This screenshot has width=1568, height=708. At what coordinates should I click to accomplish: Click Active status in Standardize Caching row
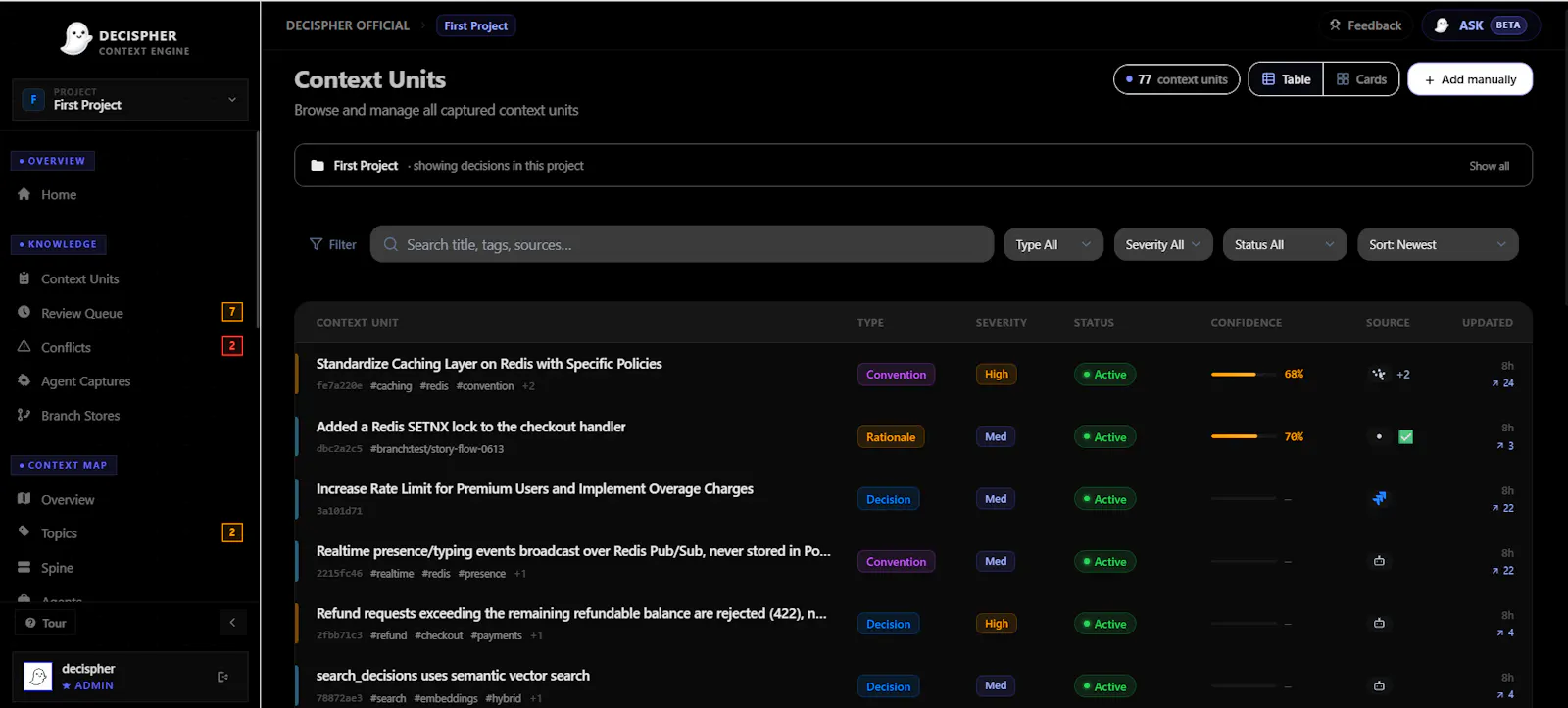tap(1104, 375)
